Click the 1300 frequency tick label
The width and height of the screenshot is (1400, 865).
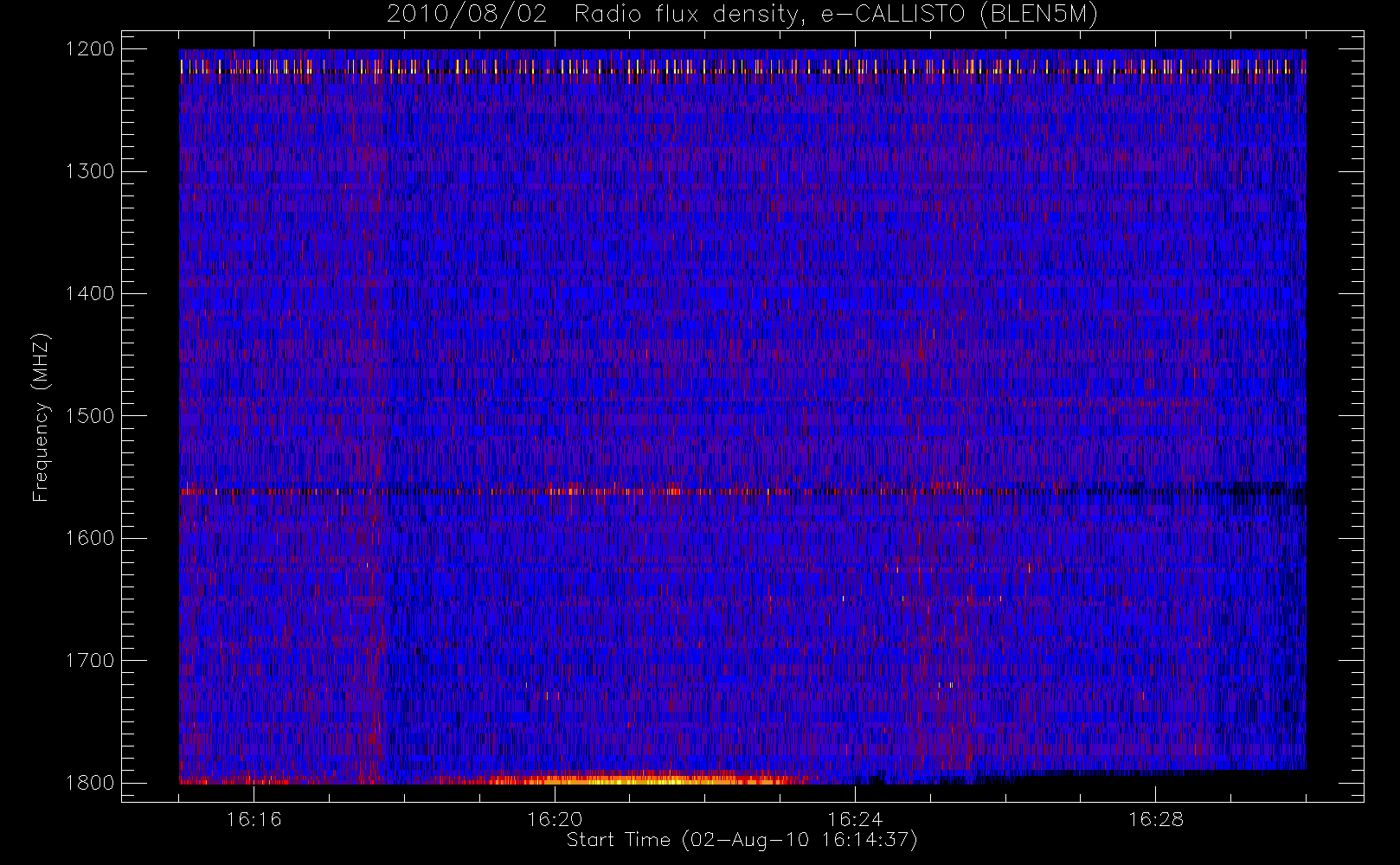90,171
